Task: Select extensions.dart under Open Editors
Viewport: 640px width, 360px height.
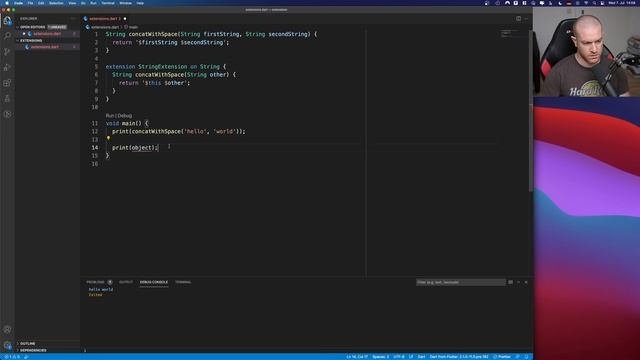Action: coord(47,34)
